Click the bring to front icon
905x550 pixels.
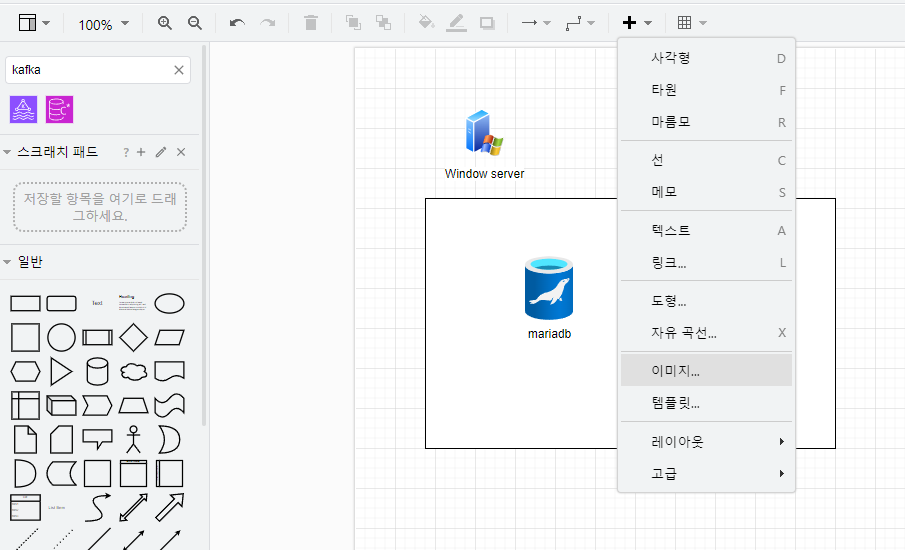coord(353,23)
